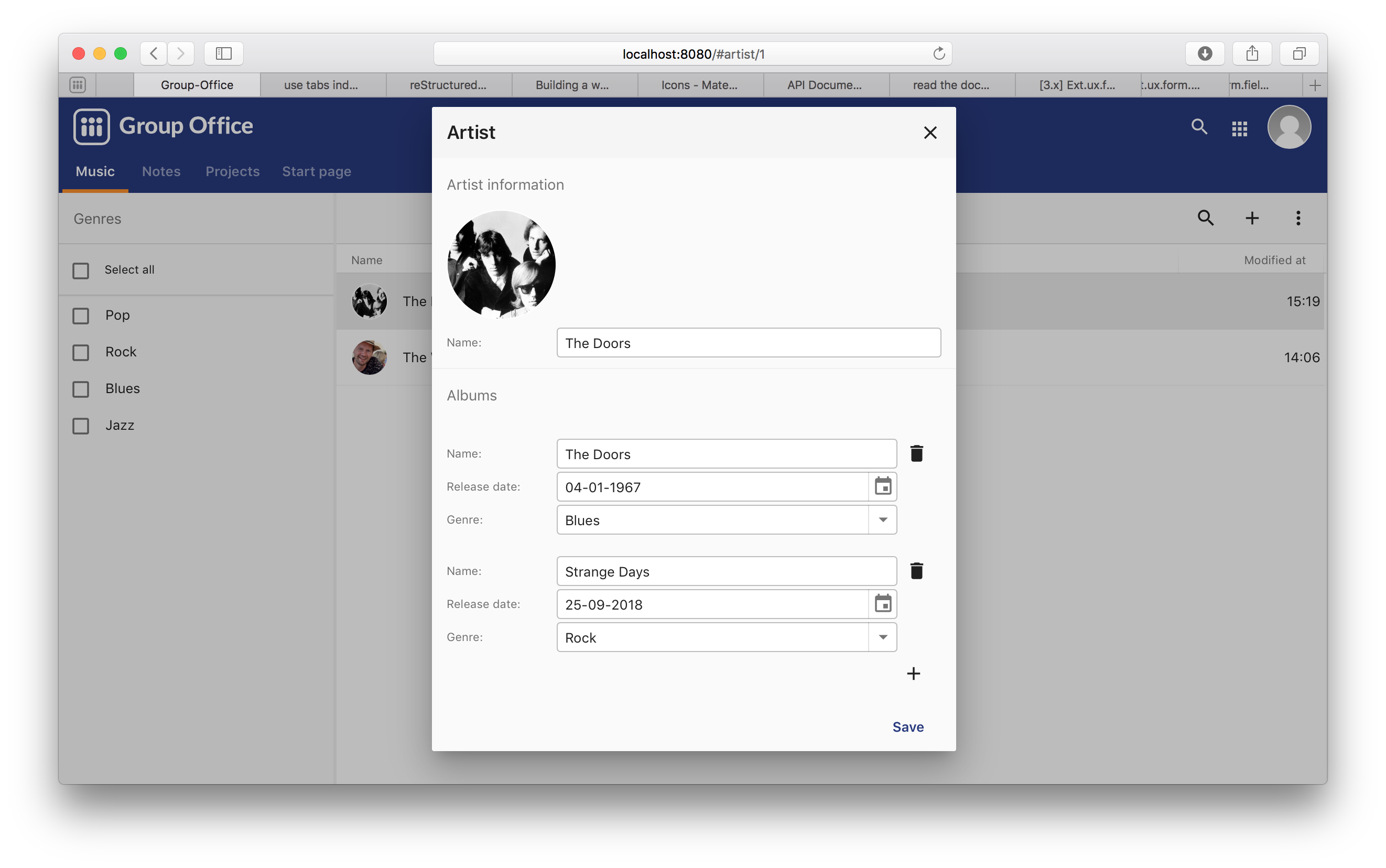The image size is (1386, 868).
Task: Open a new browser tab
Action: coord(1315,85)
